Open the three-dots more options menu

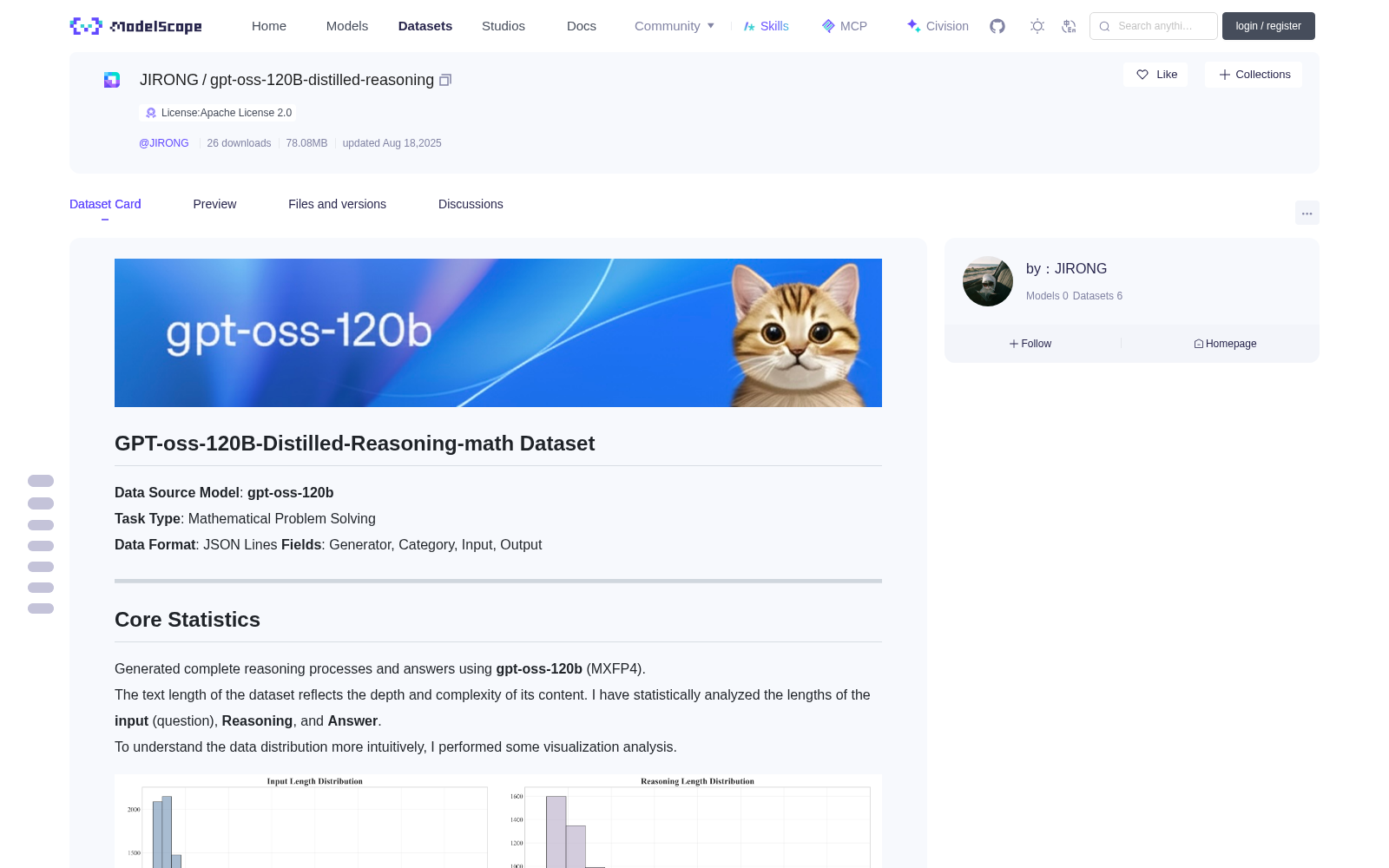tap(1307, 213)
